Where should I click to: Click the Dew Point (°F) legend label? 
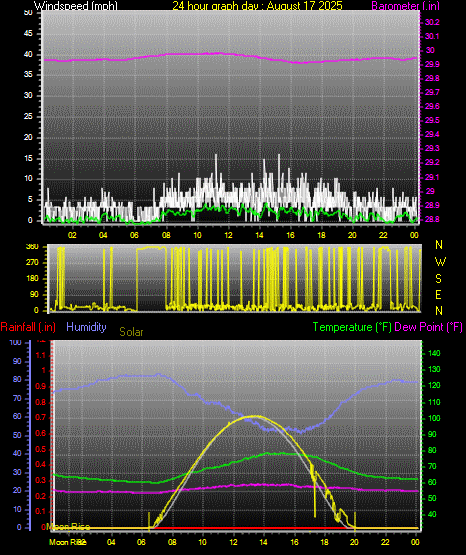(x=428, y=327)
